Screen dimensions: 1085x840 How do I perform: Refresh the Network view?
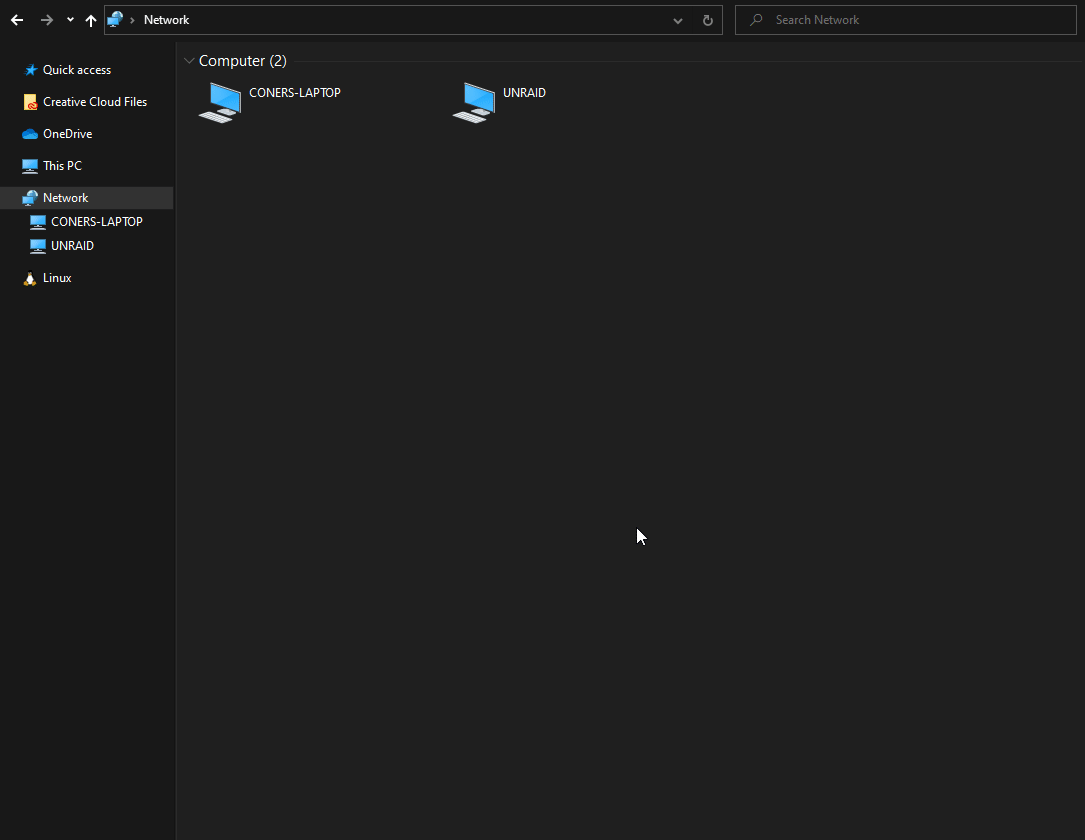click(707, 20)
